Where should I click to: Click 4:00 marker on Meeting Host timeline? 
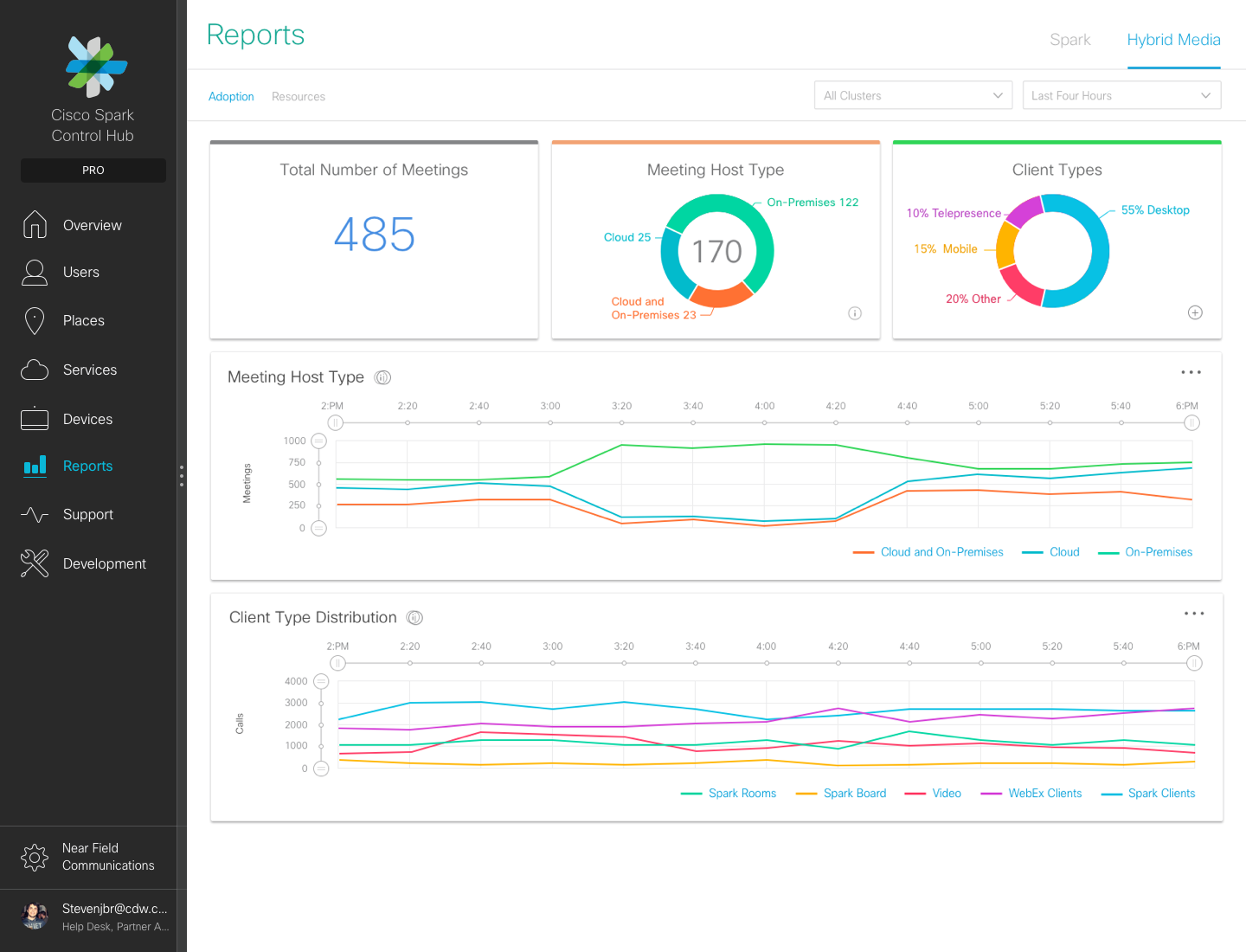pyautogui.click(x=764, y=423)
